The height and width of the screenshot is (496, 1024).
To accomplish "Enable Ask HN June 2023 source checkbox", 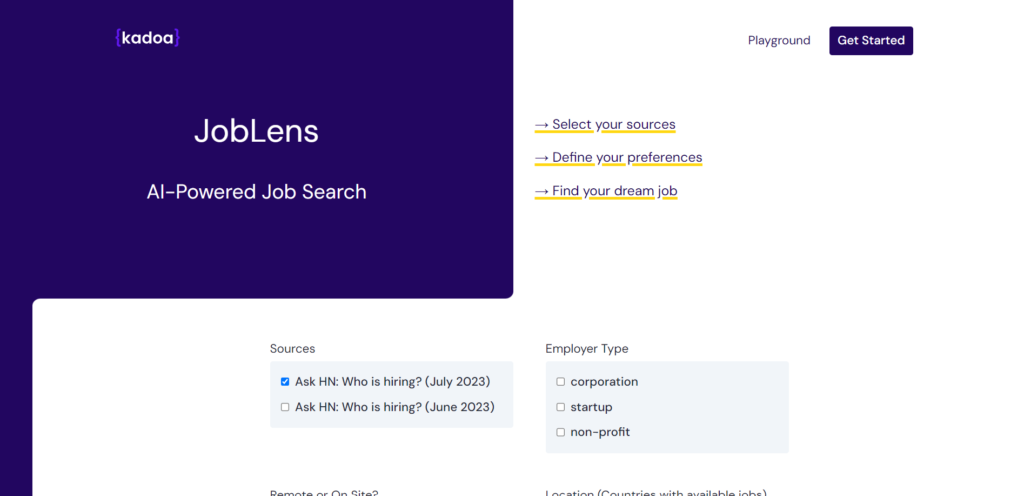I will pyautogui.click(x=285, y=407).
